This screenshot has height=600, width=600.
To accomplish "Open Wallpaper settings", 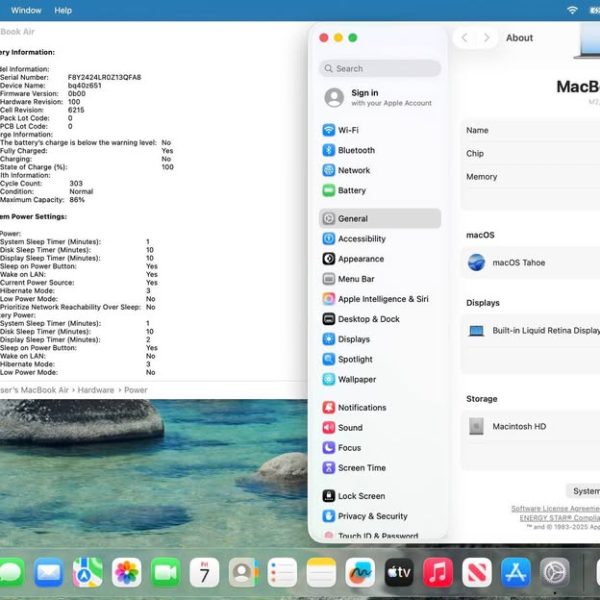I will [x=356, y=379].
